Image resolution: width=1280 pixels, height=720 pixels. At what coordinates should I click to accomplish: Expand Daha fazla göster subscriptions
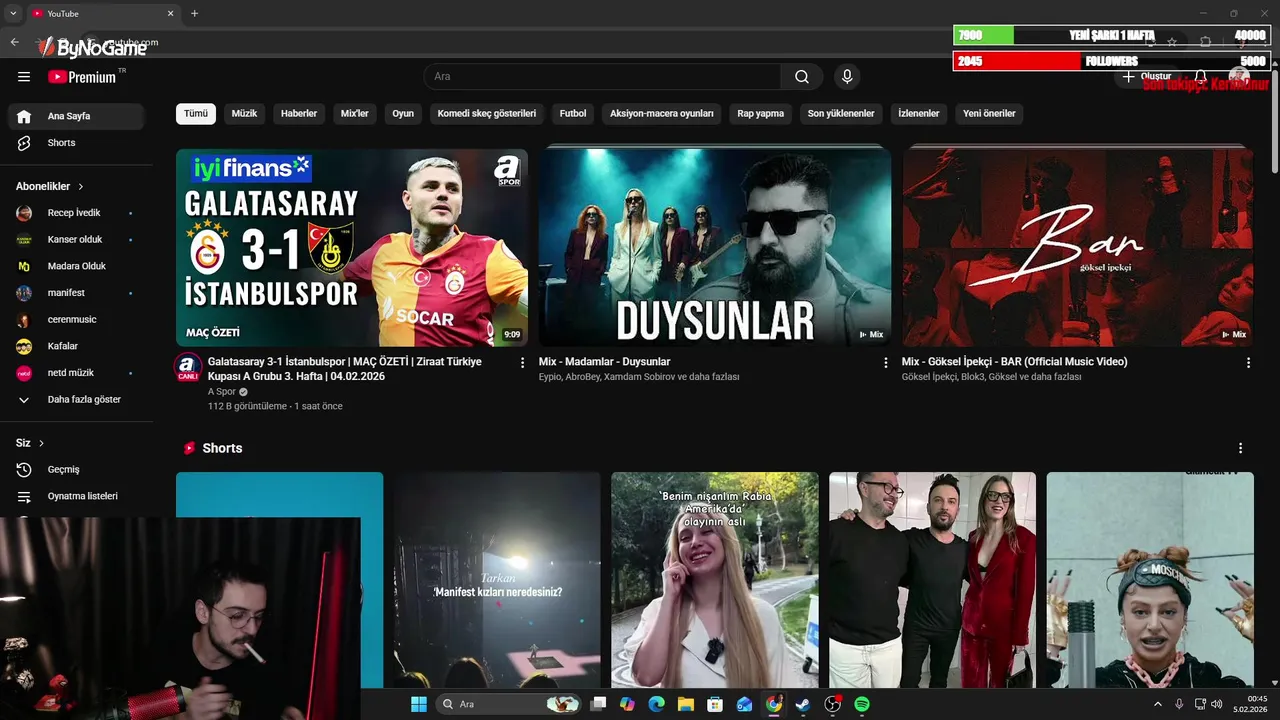pos(76,400)
